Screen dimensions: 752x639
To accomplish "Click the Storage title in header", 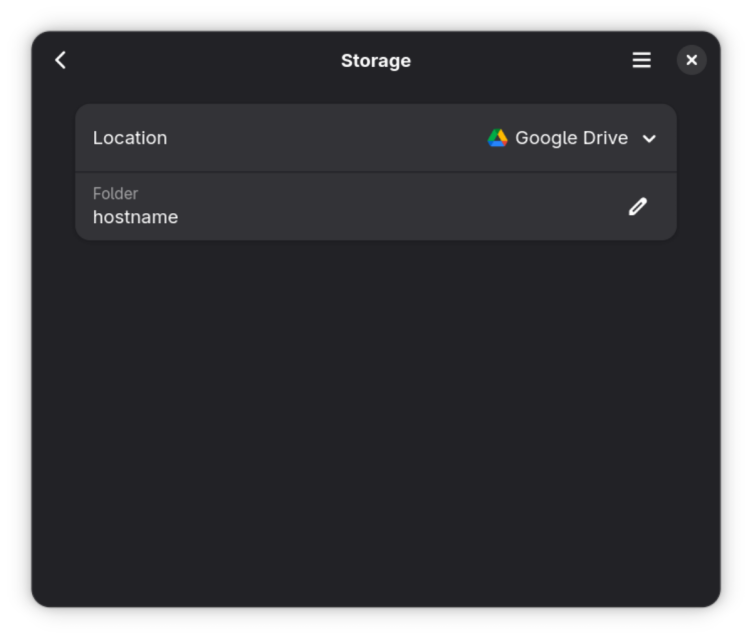I will coord(375,60).
